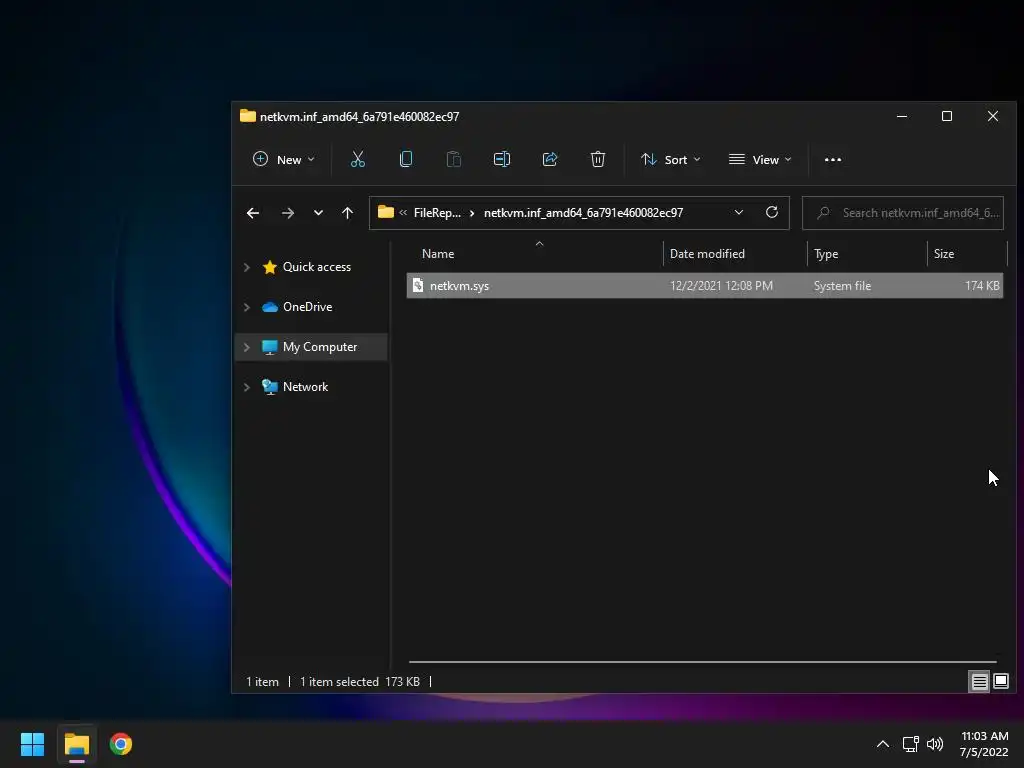Expand the Network tree node
This screenshot has height=768, width=1024.
pyautogui.click(x=247, y=387)
